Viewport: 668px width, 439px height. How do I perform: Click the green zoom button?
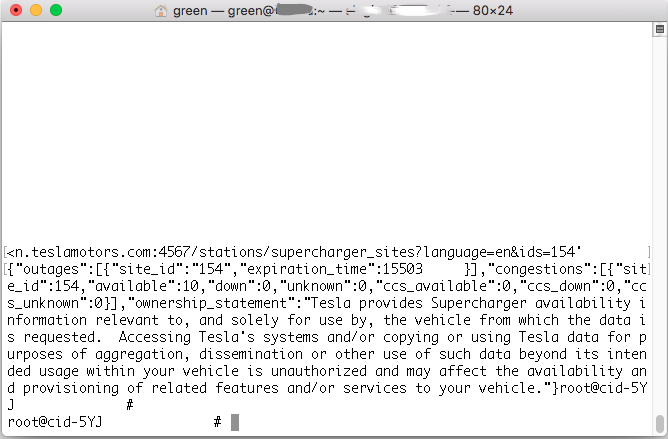(56, 10)
